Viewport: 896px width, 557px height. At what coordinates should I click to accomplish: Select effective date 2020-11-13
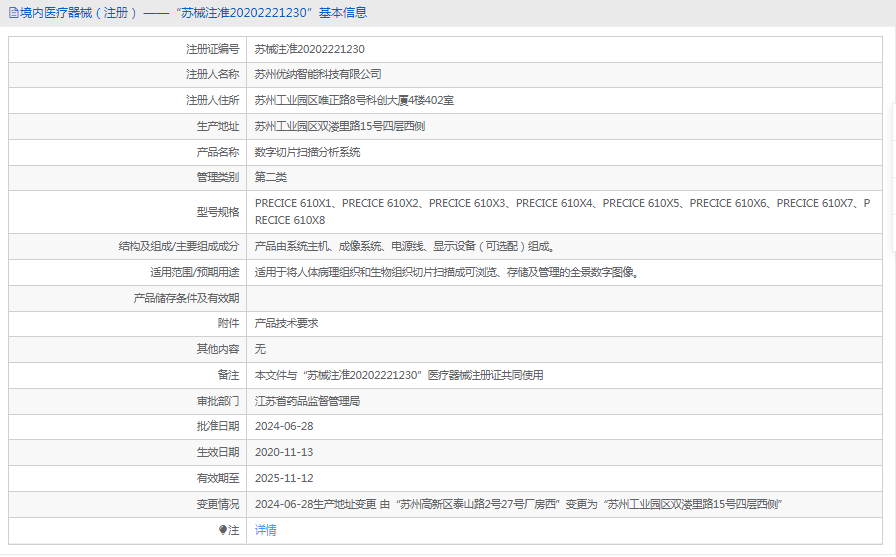click(284, 452)
